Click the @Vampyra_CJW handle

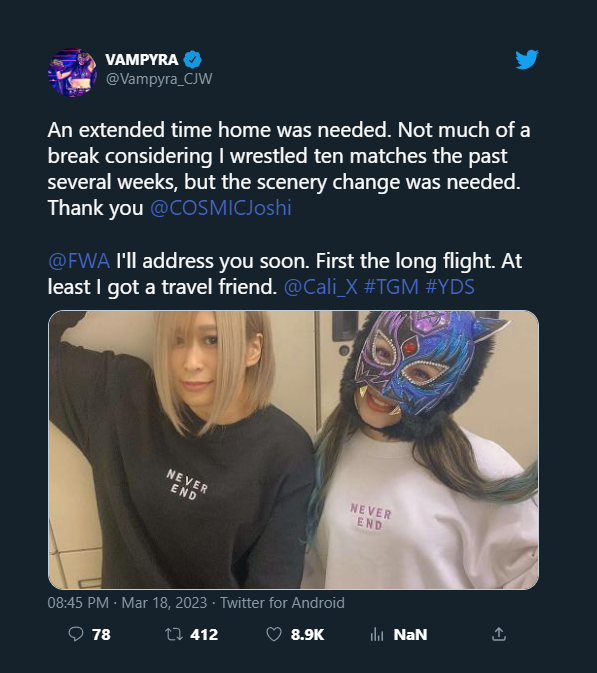click(159, 79)
